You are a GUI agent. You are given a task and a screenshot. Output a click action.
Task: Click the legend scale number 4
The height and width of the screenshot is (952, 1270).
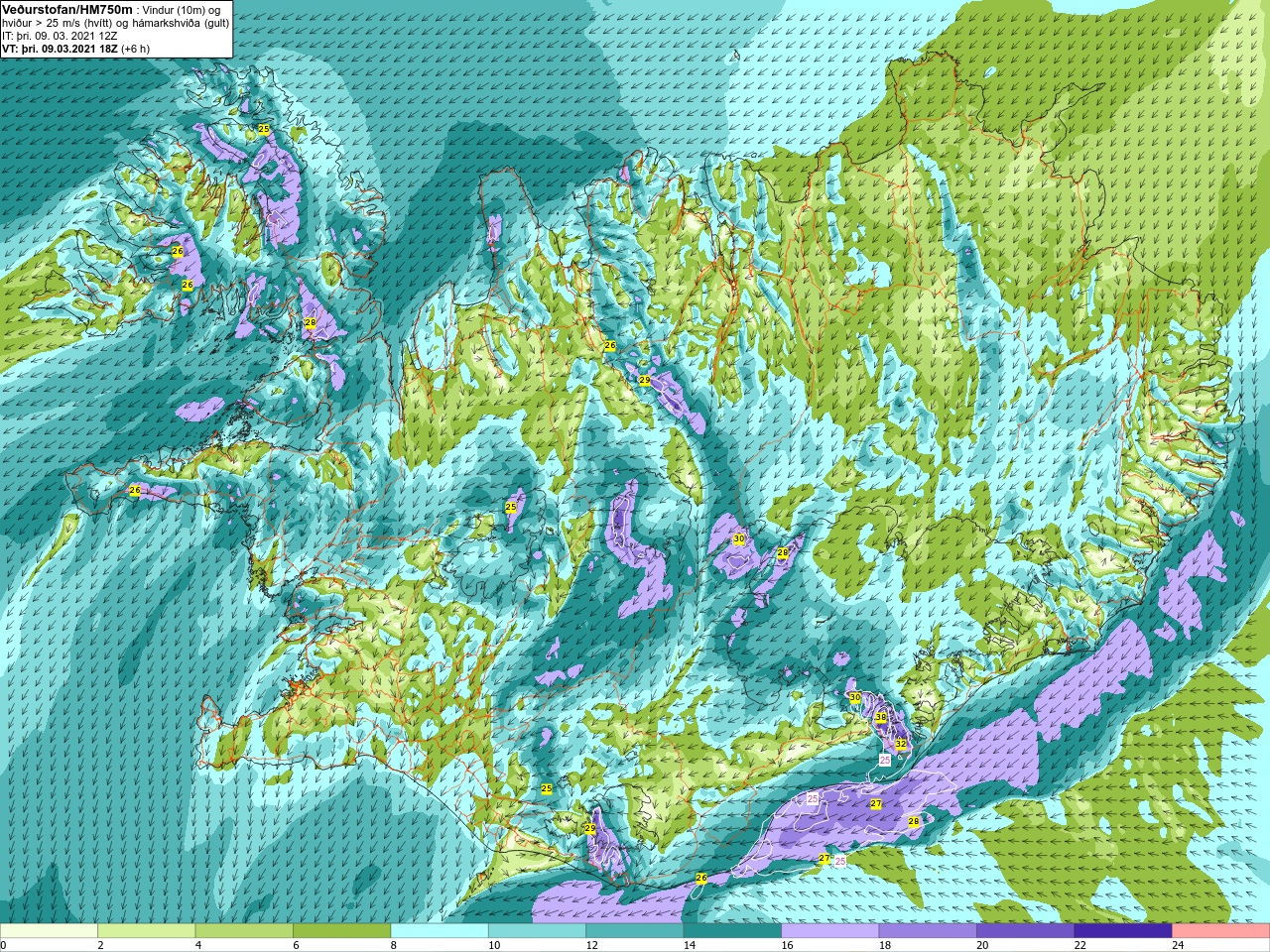tap(198, 945)
